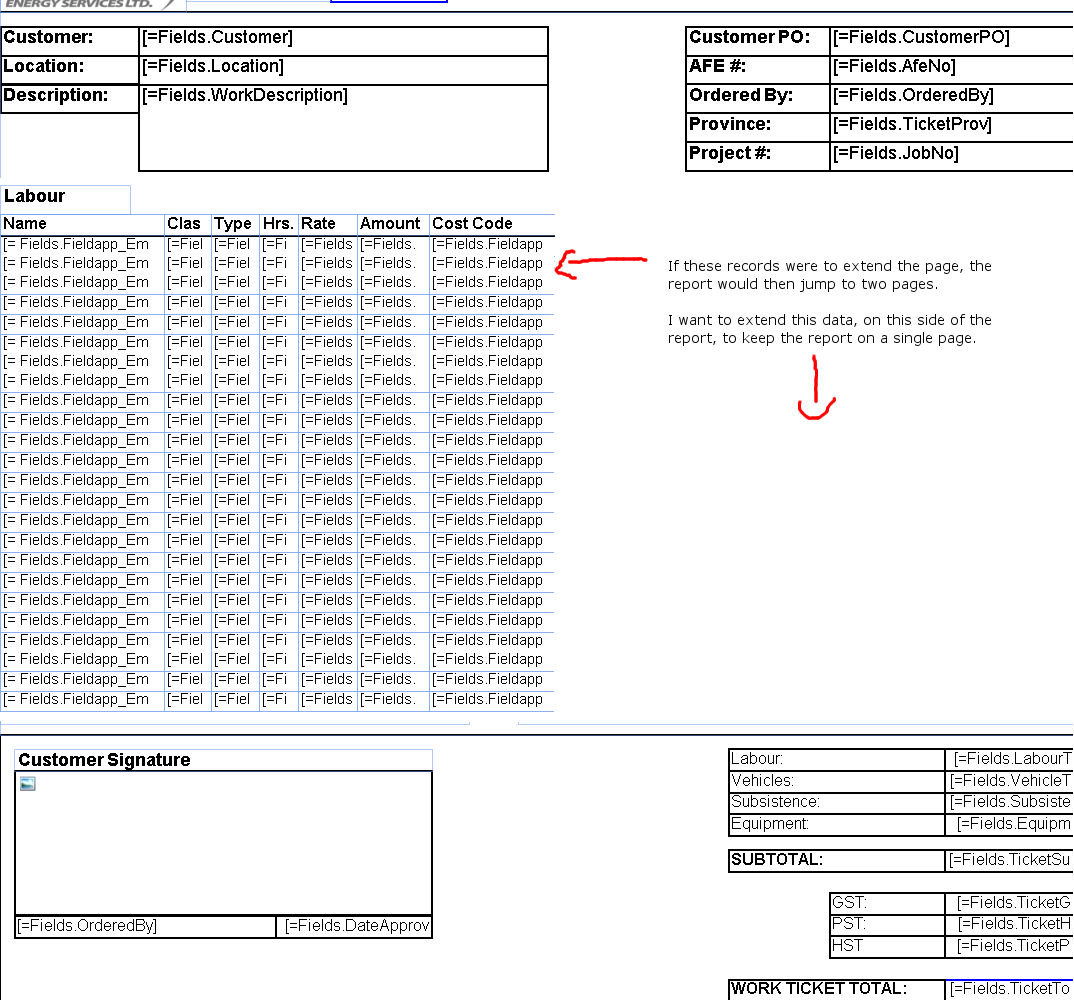Click the [=Fields.VehicleT field
Image resolution: width=1074 pixels, height=1000 pixels.
click(x=1009, y=782)
